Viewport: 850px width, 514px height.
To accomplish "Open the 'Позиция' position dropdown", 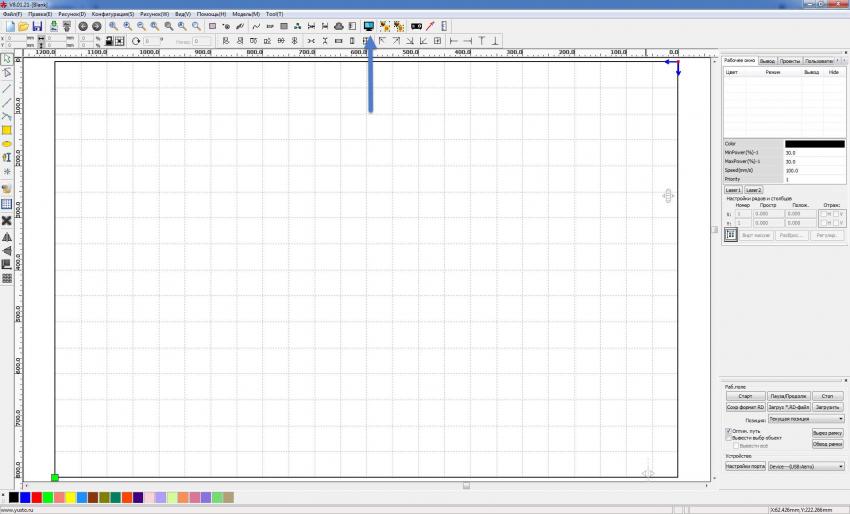I will (x=806, y=420).
